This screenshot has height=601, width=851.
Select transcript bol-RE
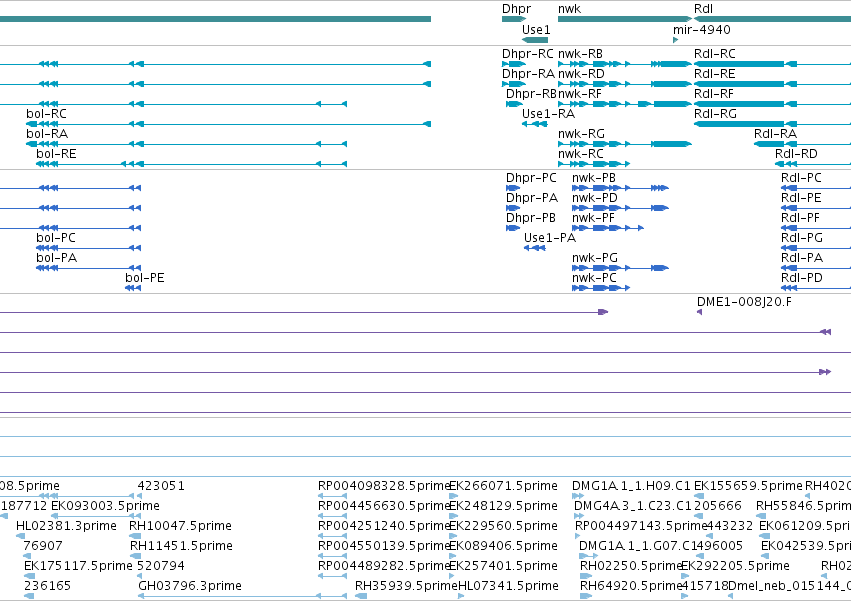click(56, 154)
